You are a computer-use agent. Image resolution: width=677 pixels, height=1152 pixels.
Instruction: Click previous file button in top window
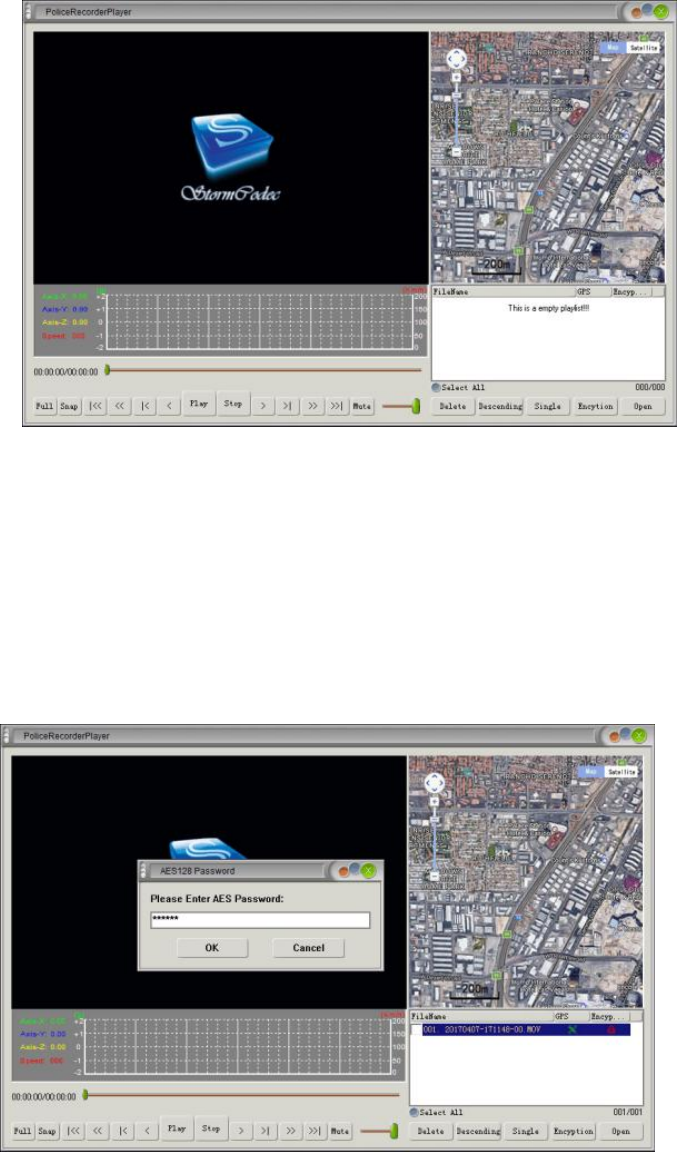(x=145, y=406)
